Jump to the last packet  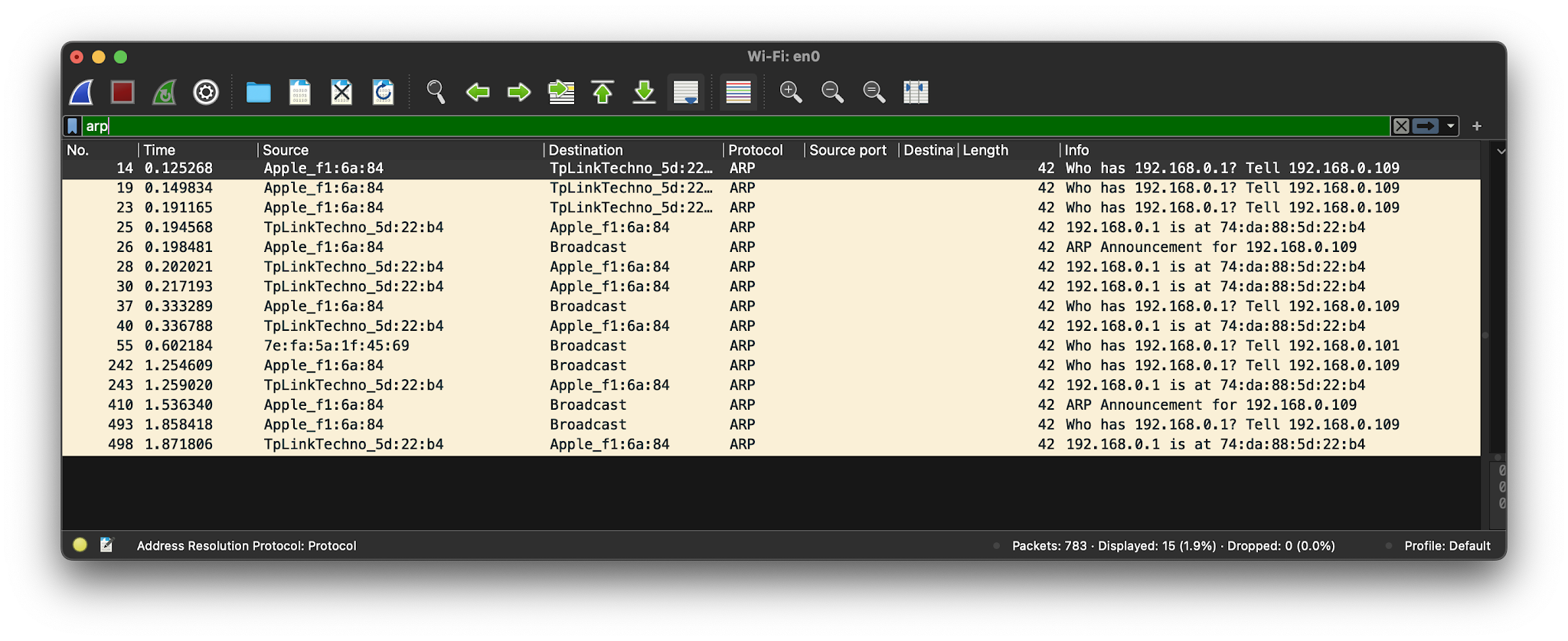(645, 93)
